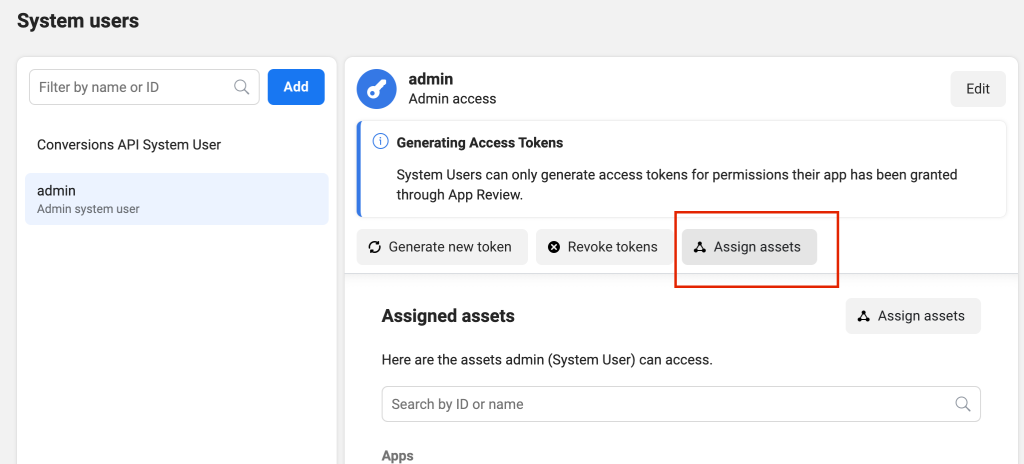
Task: Select Conversions API System User in the list
Action: pyautogui.click(x=129, y=145)
